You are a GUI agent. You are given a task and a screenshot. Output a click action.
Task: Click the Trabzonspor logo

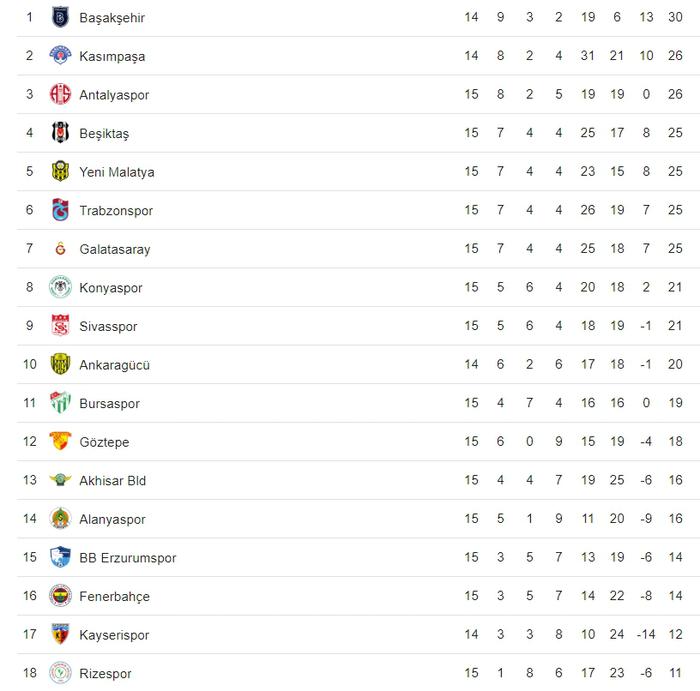click(60, 210)
